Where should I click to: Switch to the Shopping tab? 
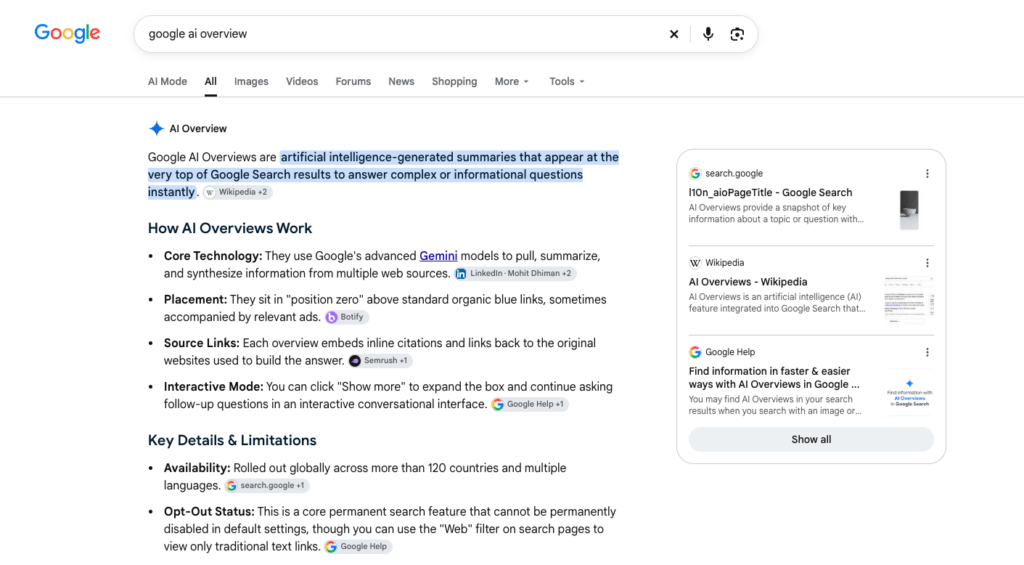tap(455, 82)
